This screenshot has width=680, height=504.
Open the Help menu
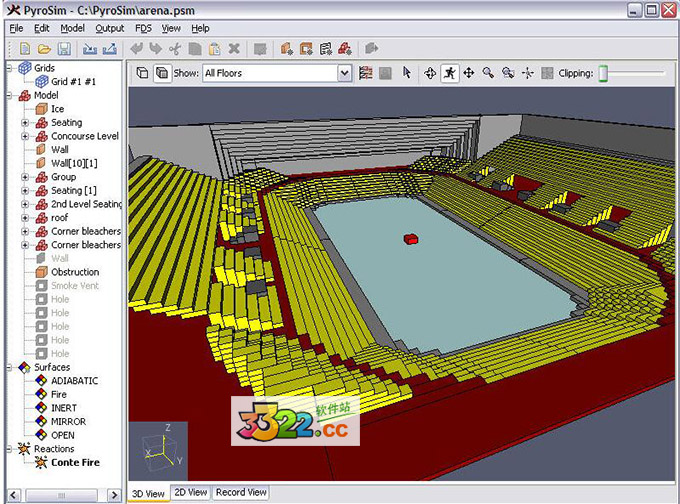tap(200, 28)
